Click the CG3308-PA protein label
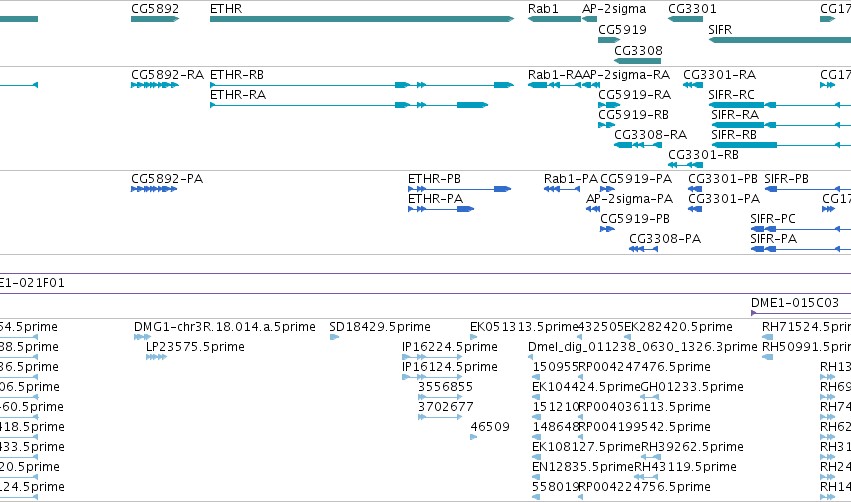Viewport: 851px width, 502px height. coord(665,239)
